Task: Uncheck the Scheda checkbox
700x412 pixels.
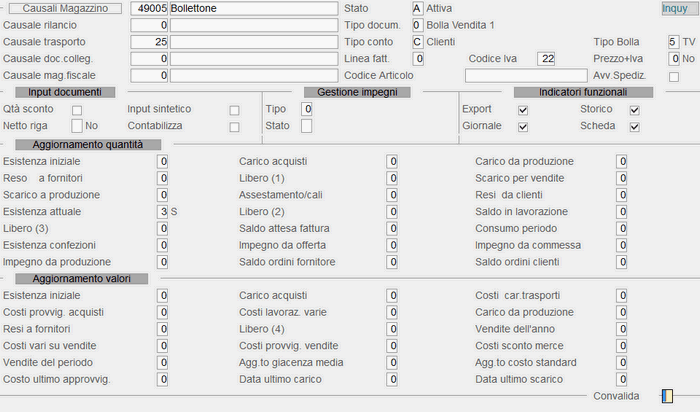Action: click(634, 127)
